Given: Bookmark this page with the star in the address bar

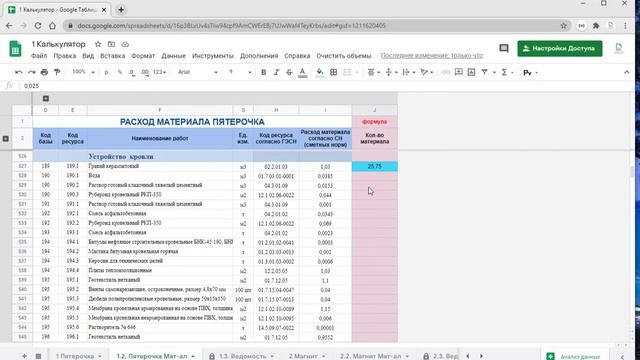Looking at the screenshot, I should coord(564,26).
